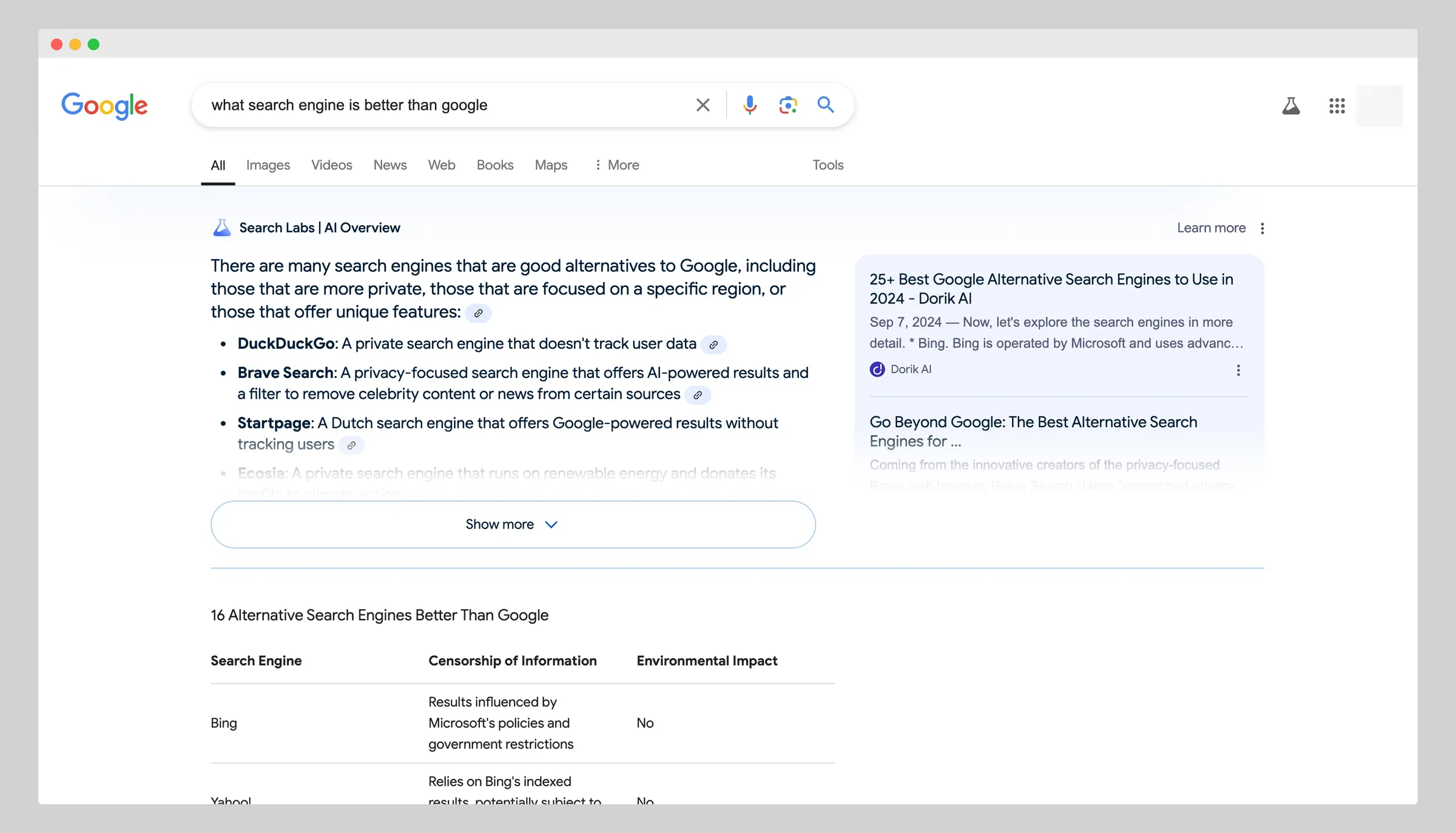
Task: Click the 'Results influenced by Microsoft's policies' cell
Action: coord(501,723)
